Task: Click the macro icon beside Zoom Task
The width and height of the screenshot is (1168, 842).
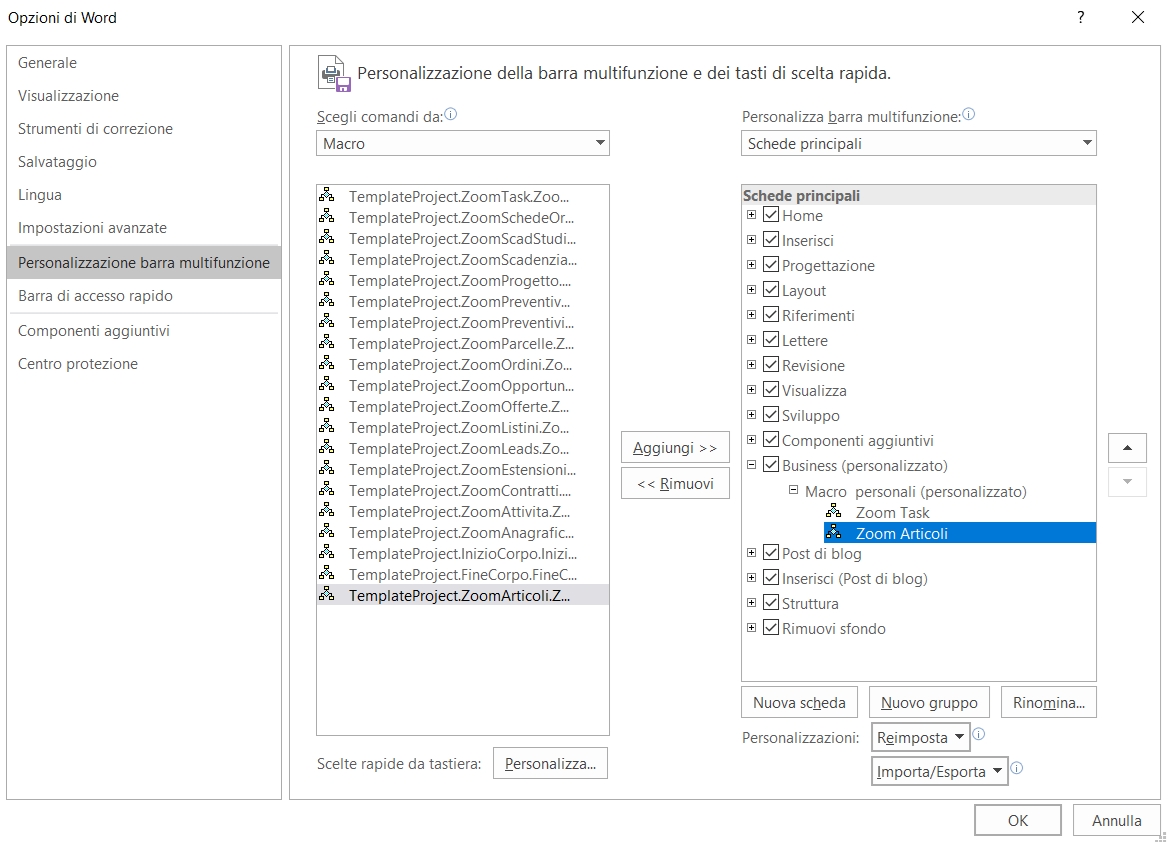Action: coord(834,512)
